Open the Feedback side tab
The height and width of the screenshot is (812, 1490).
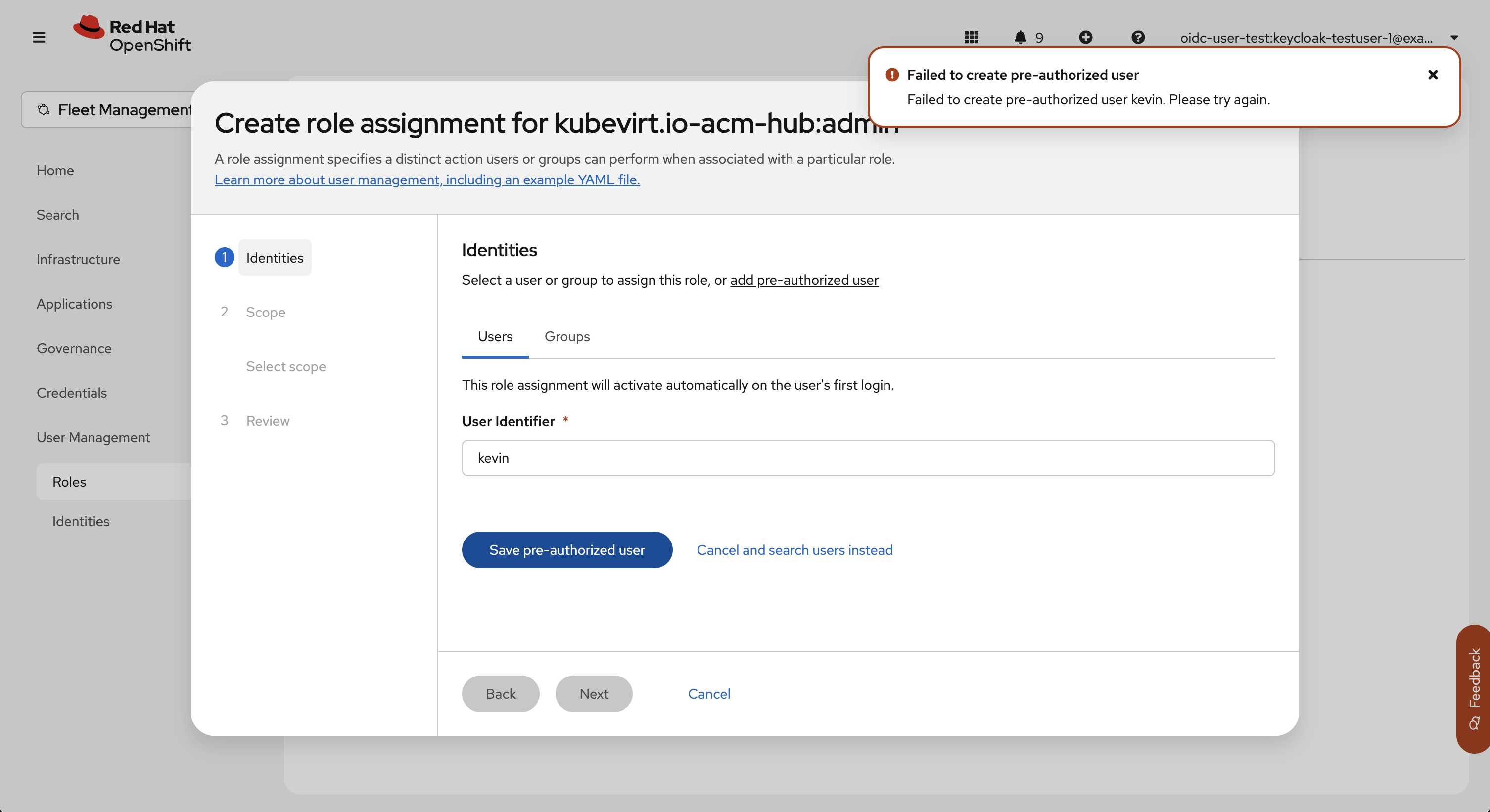click(1473, 688)
